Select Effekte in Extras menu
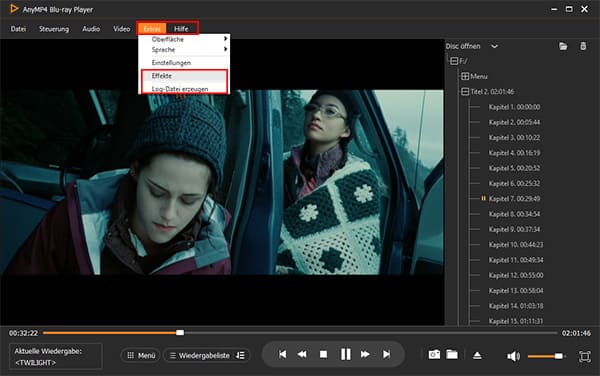Image resolution: width=600 pixels, height=376 pixels. [x=184, y=76]
